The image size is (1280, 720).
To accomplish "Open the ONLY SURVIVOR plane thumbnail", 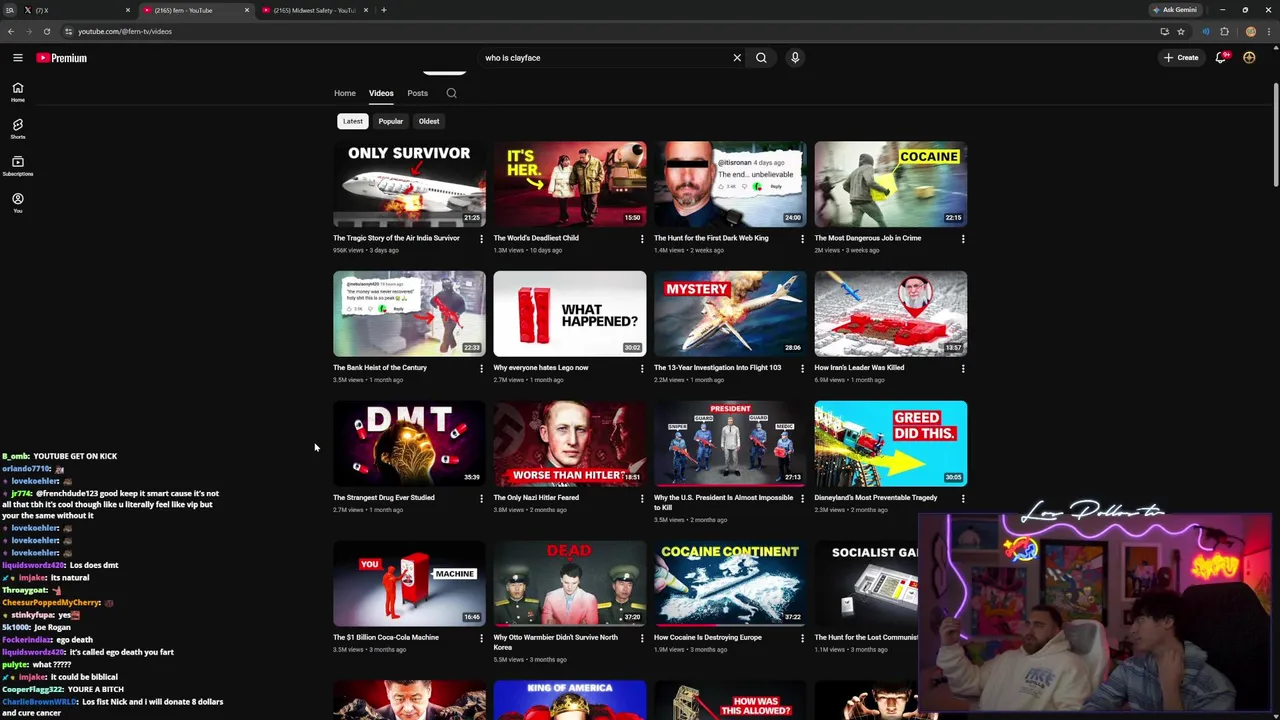I will (x=409, y=184).
